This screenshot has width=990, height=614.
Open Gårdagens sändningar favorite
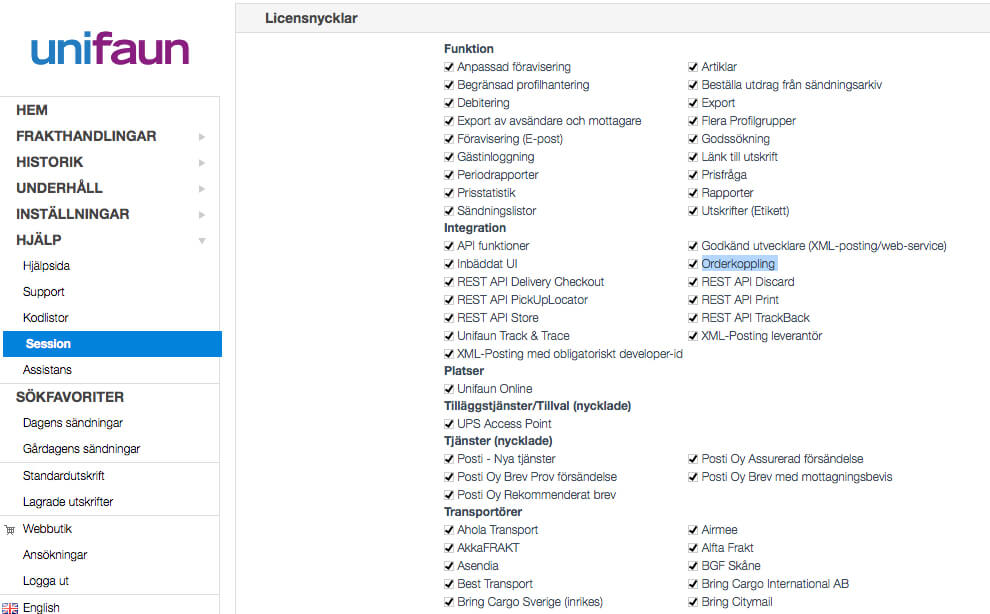81,448
